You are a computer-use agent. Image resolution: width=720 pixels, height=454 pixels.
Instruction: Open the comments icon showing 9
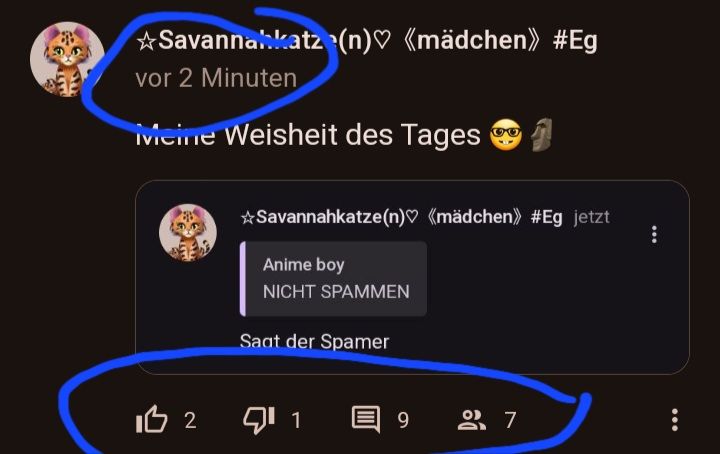(x=366, y=419)
